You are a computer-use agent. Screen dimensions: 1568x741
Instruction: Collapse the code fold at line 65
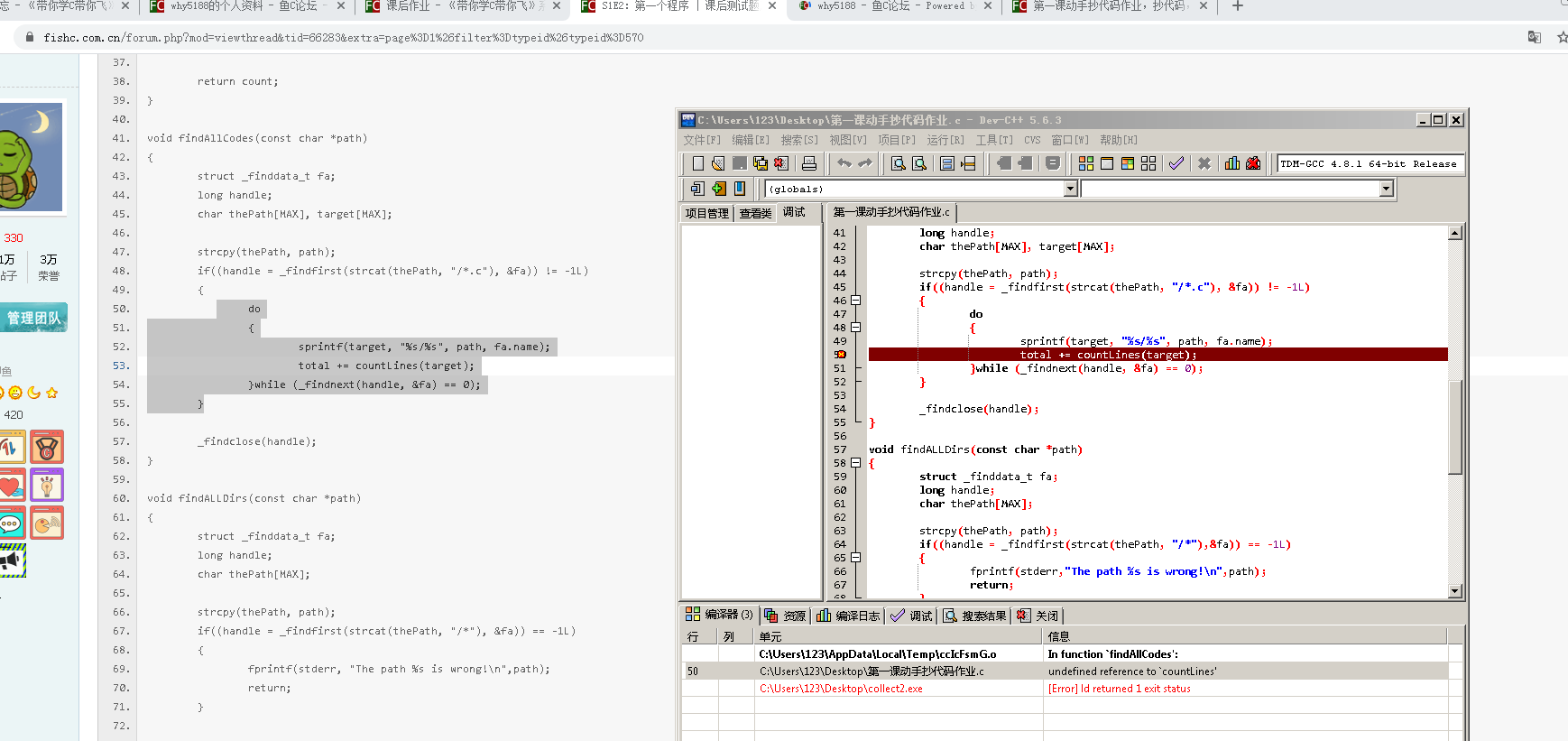[856, 558]
